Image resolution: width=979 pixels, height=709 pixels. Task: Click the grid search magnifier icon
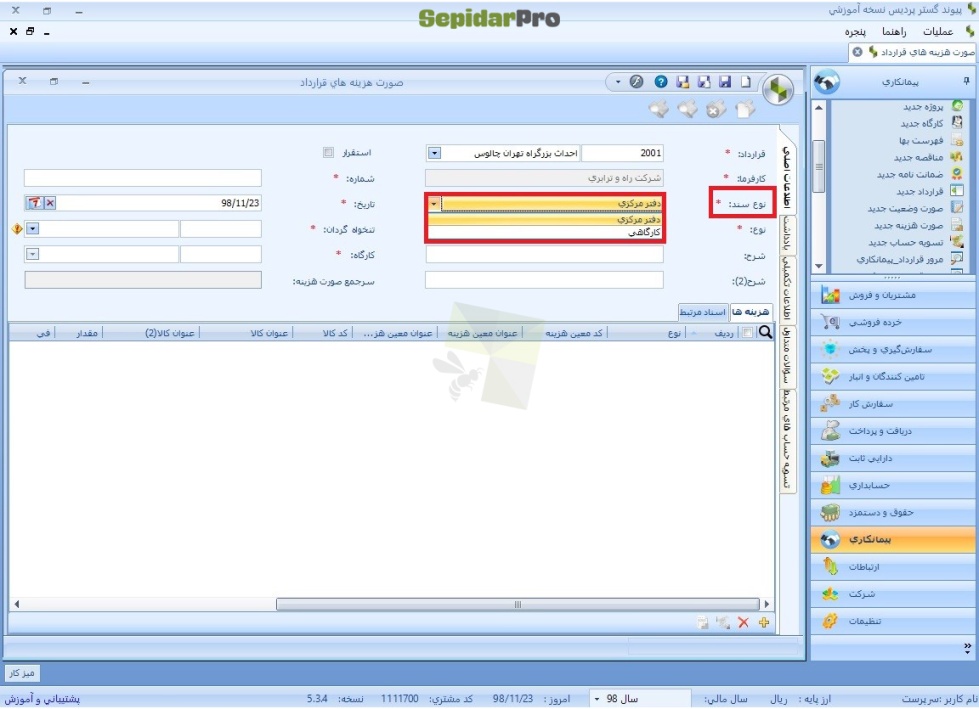click(x=765, y=333)
